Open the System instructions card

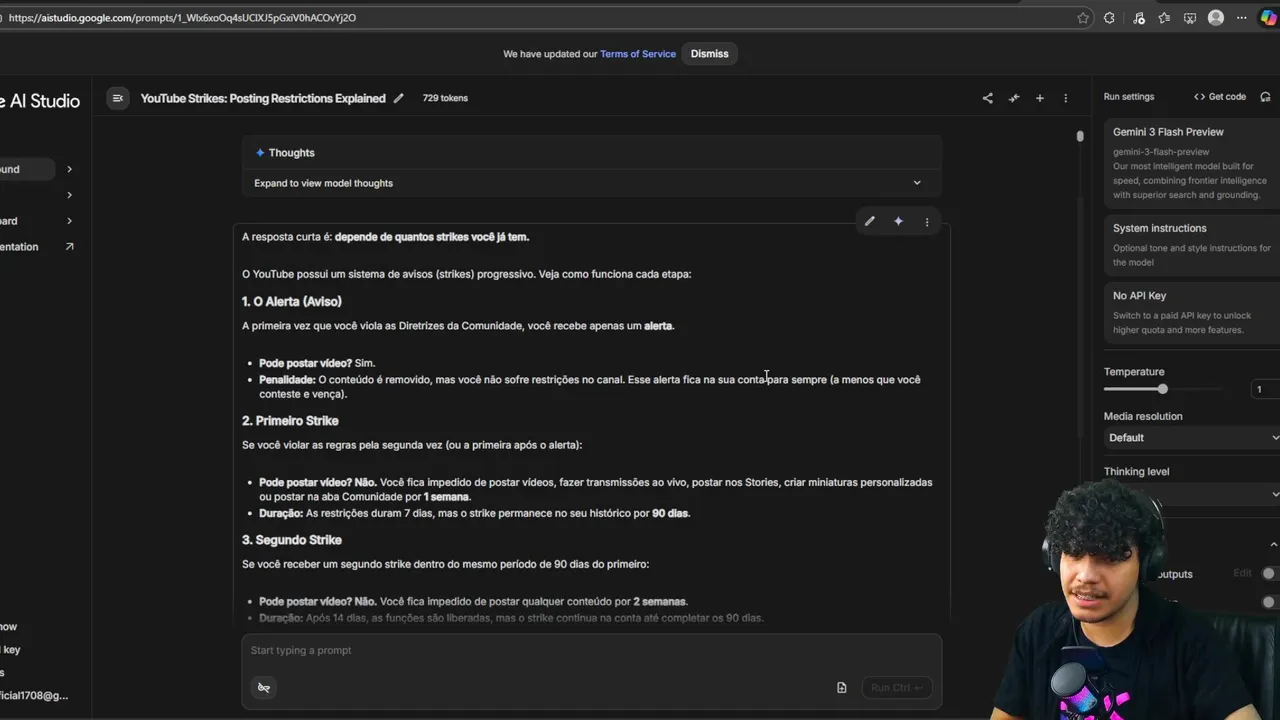coord(1192,244)
